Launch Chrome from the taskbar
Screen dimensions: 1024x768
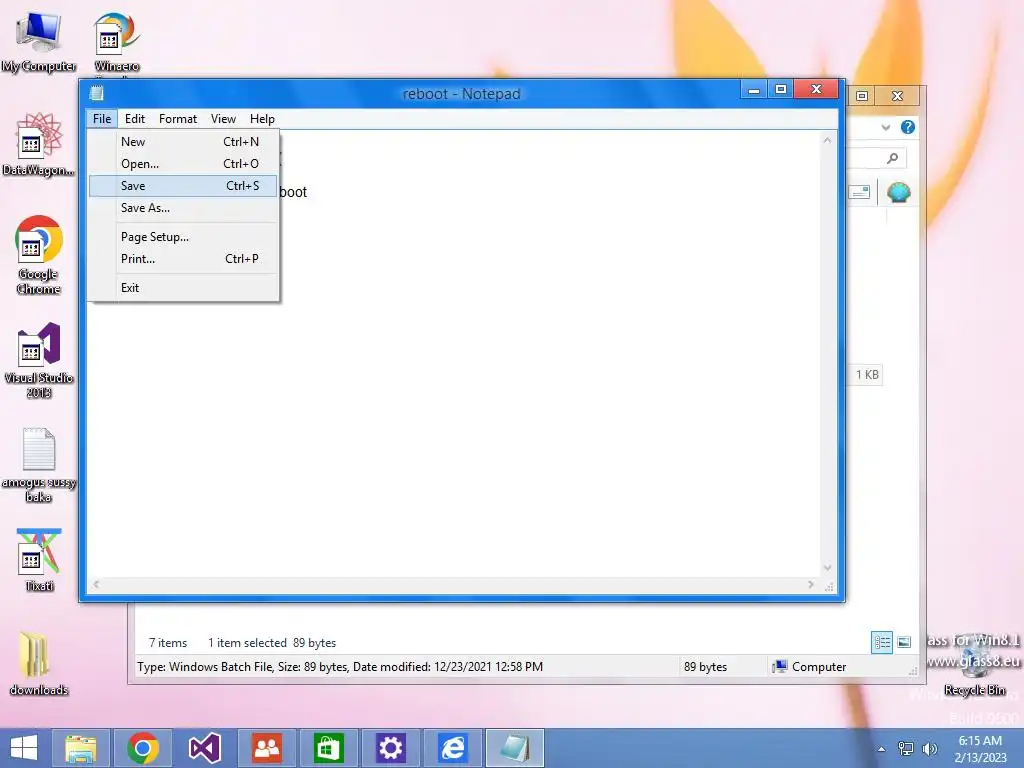pos(143,748)
